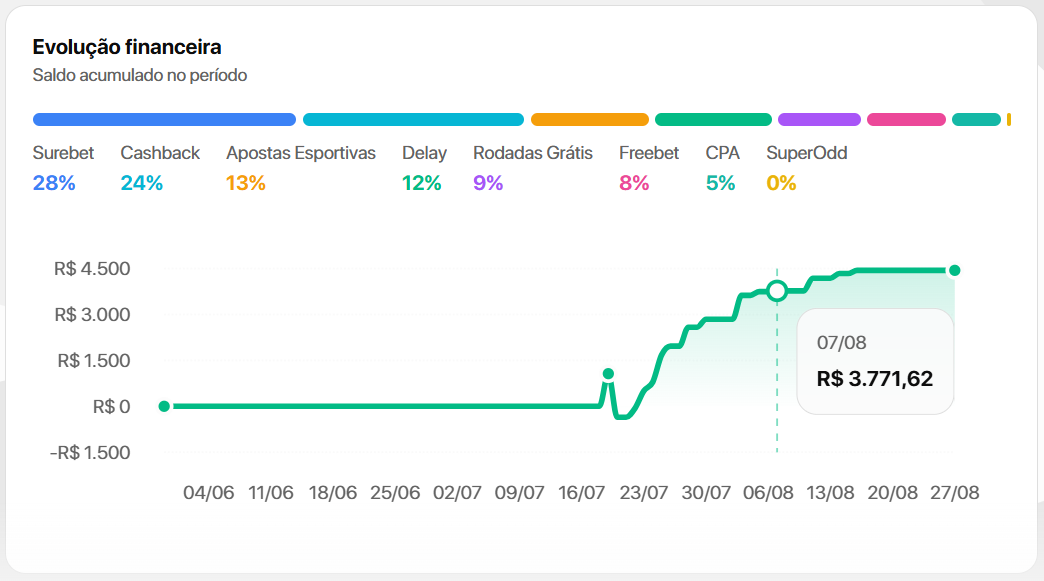Click the R$ 3.771,62 tooltip box

[875, 361]
